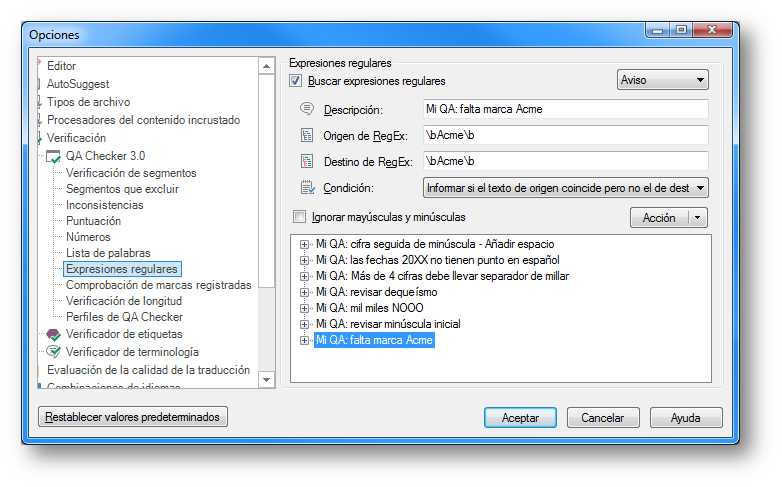This screenshot has width=782, height=487.
Task: Open Puntuación settings
Action: [x=93, y=221]
